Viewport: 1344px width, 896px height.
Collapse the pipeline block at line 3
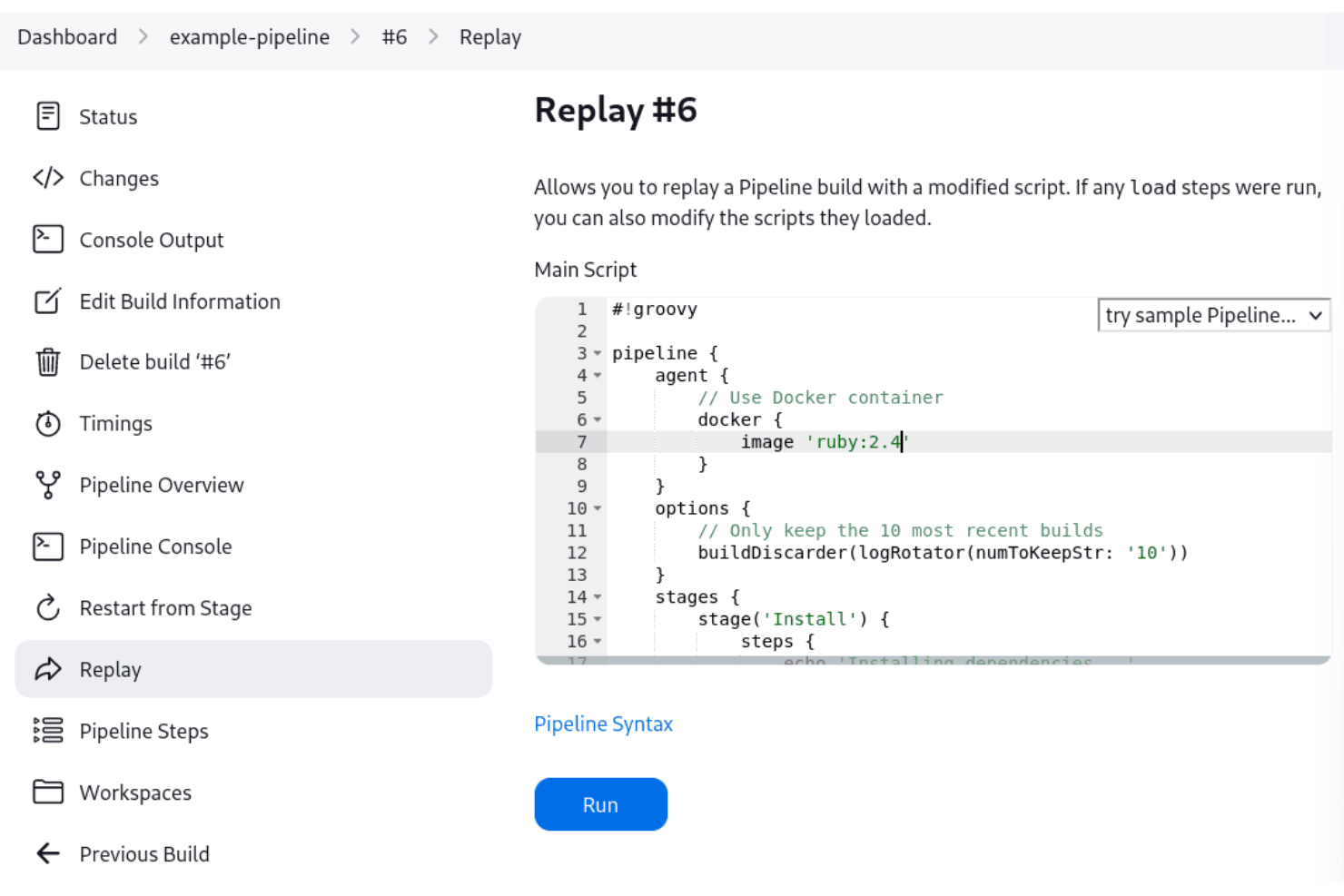[x=598, y=353]
